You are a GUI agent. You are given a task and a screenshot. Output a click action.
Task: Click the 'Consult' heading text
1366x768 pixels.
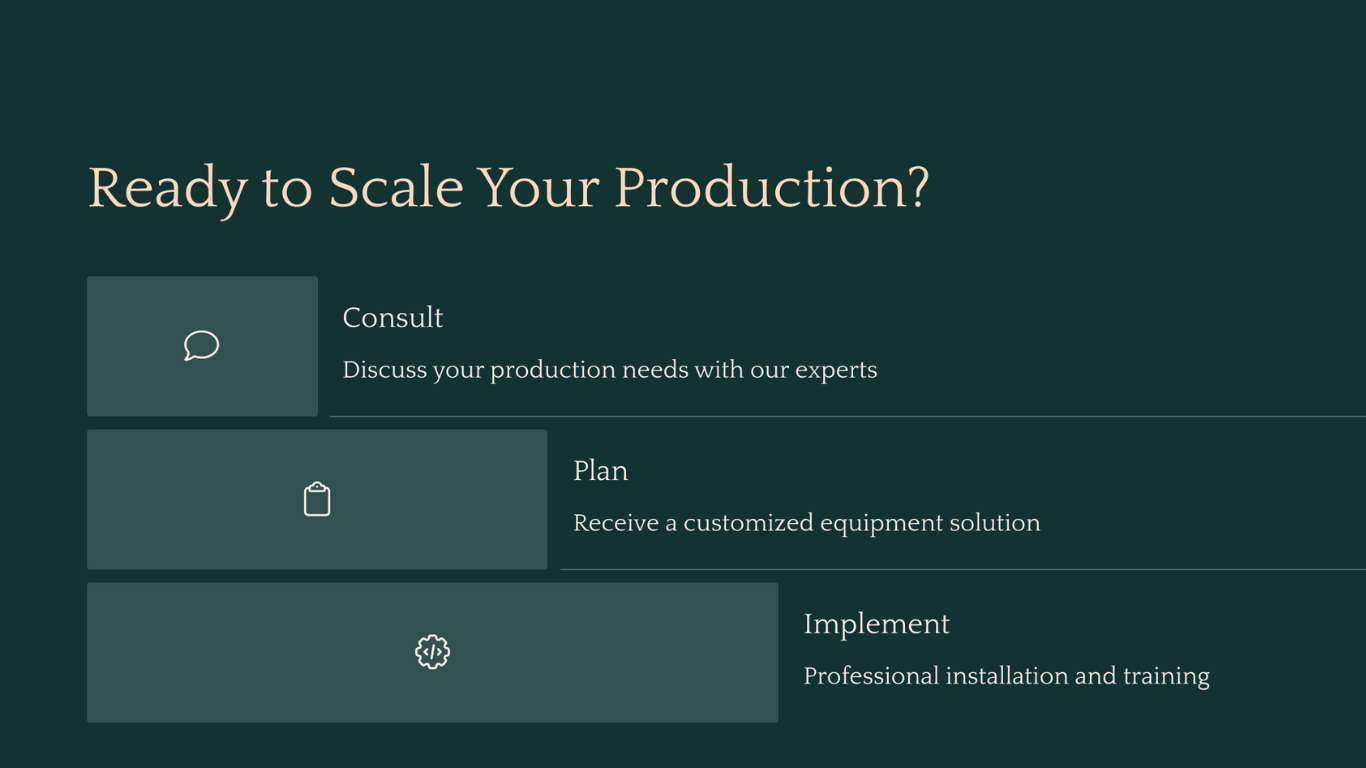[x=393, y=318]
